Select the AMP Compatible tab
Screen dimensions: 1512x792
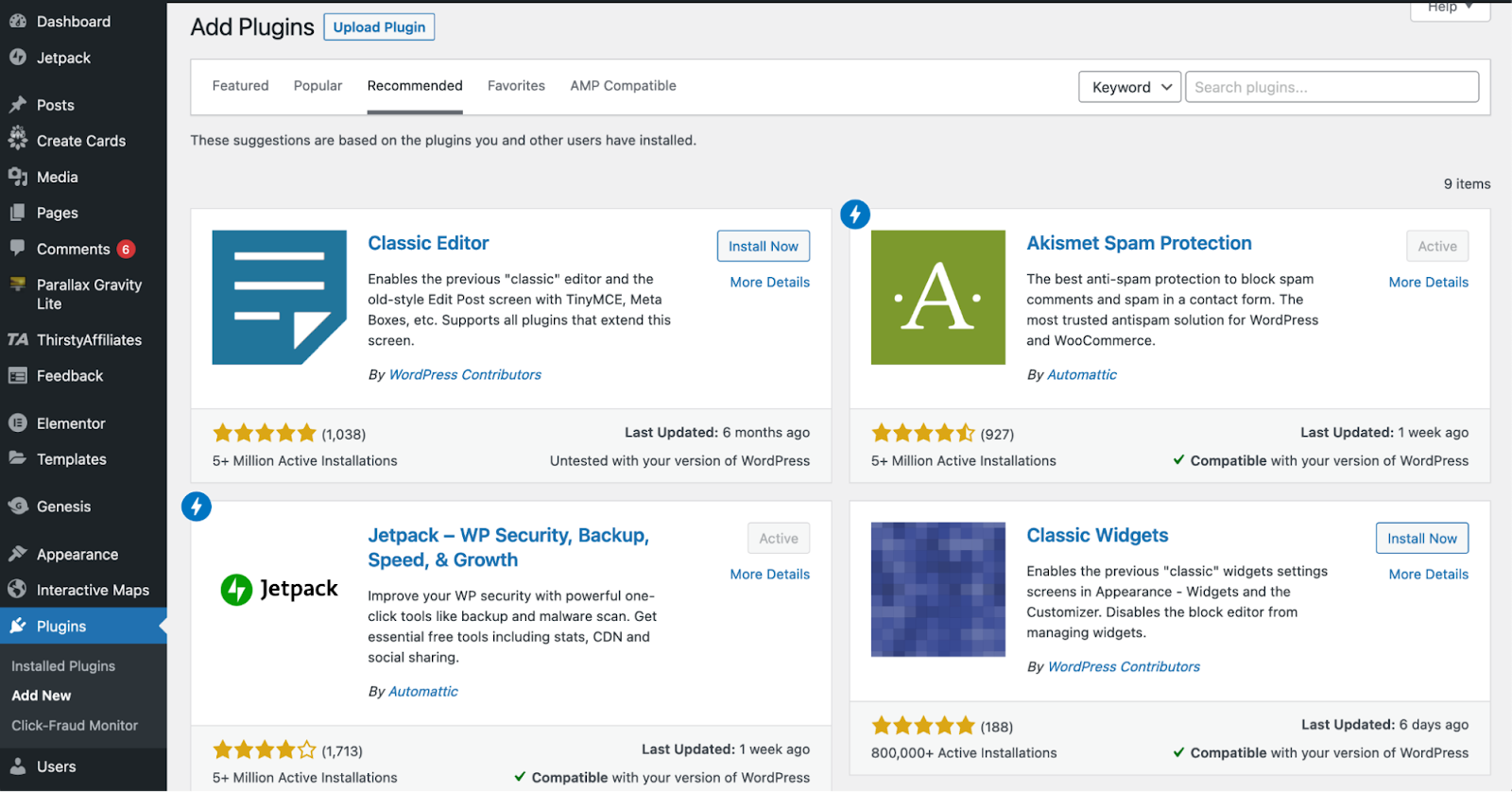(x=623, y=86)
